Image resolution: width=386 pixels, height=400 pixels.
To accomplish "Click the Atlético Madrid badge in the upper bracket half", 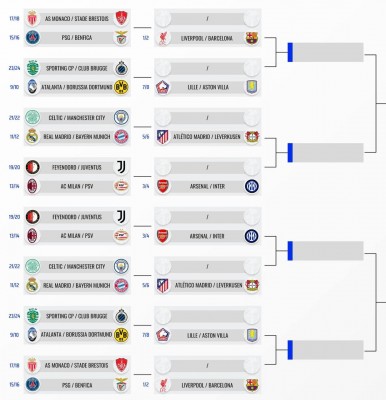I will (163, 137).
